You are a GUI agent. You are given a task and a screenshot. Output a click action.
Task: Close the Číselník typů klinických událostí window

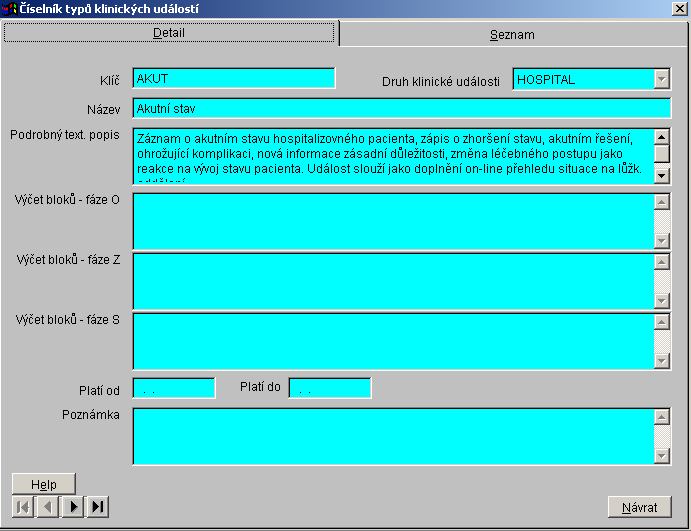678,8
